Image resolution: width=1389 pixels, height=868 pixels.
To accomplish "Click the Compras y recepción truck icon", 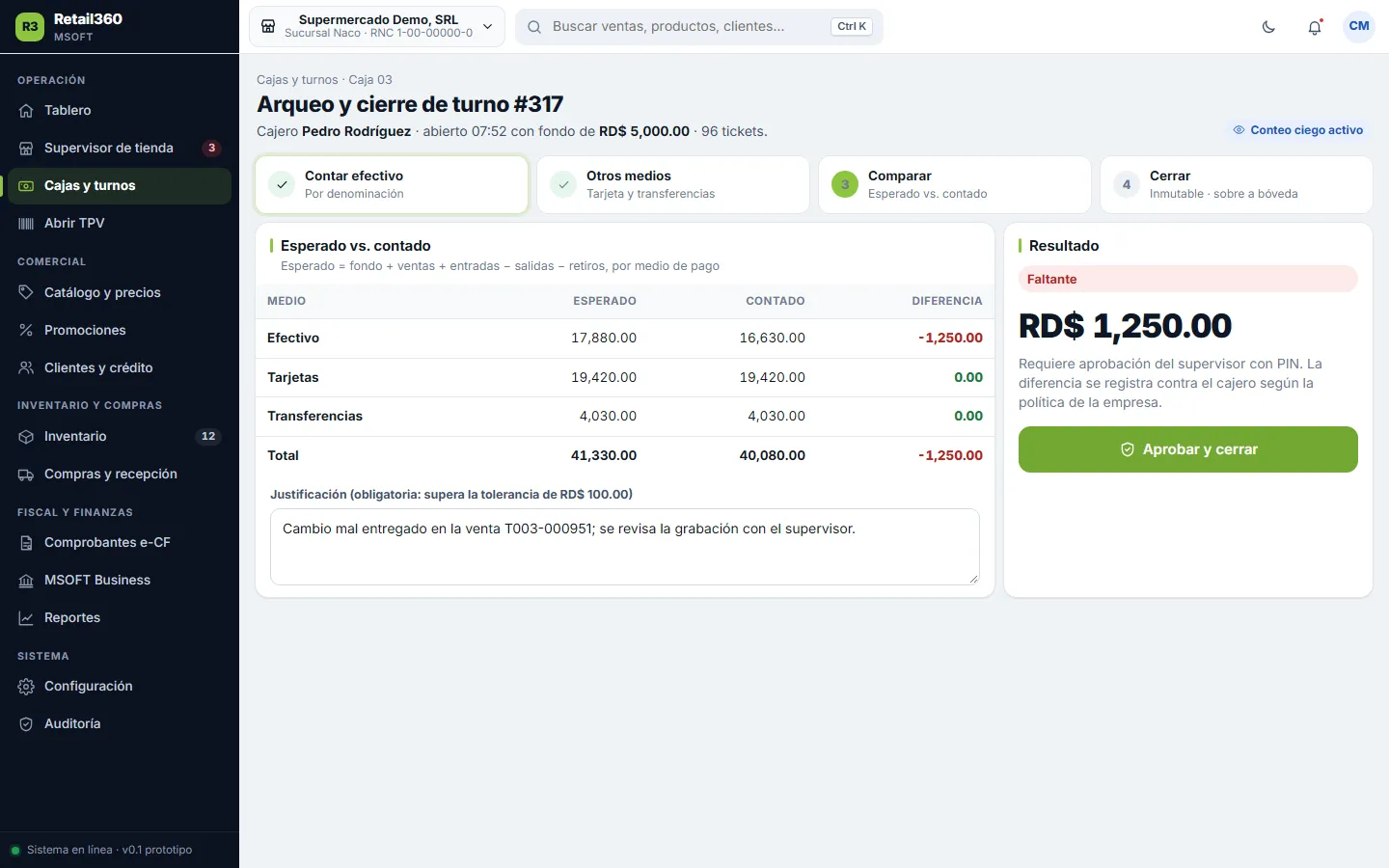I will click(x=26, y=475).
